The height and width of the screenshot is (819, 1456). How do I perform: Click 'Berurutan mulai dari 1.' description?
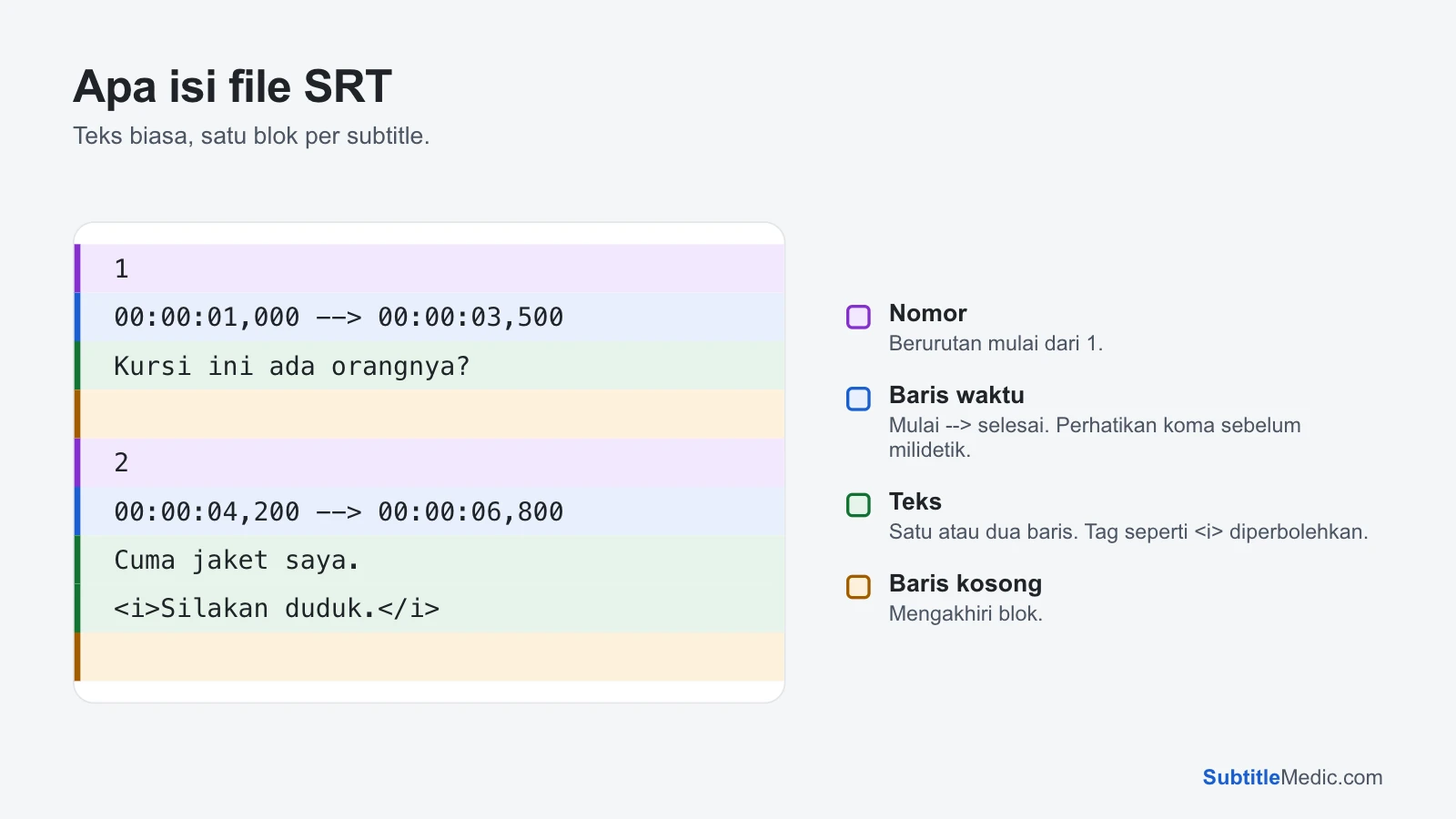[x=996, y=343]
